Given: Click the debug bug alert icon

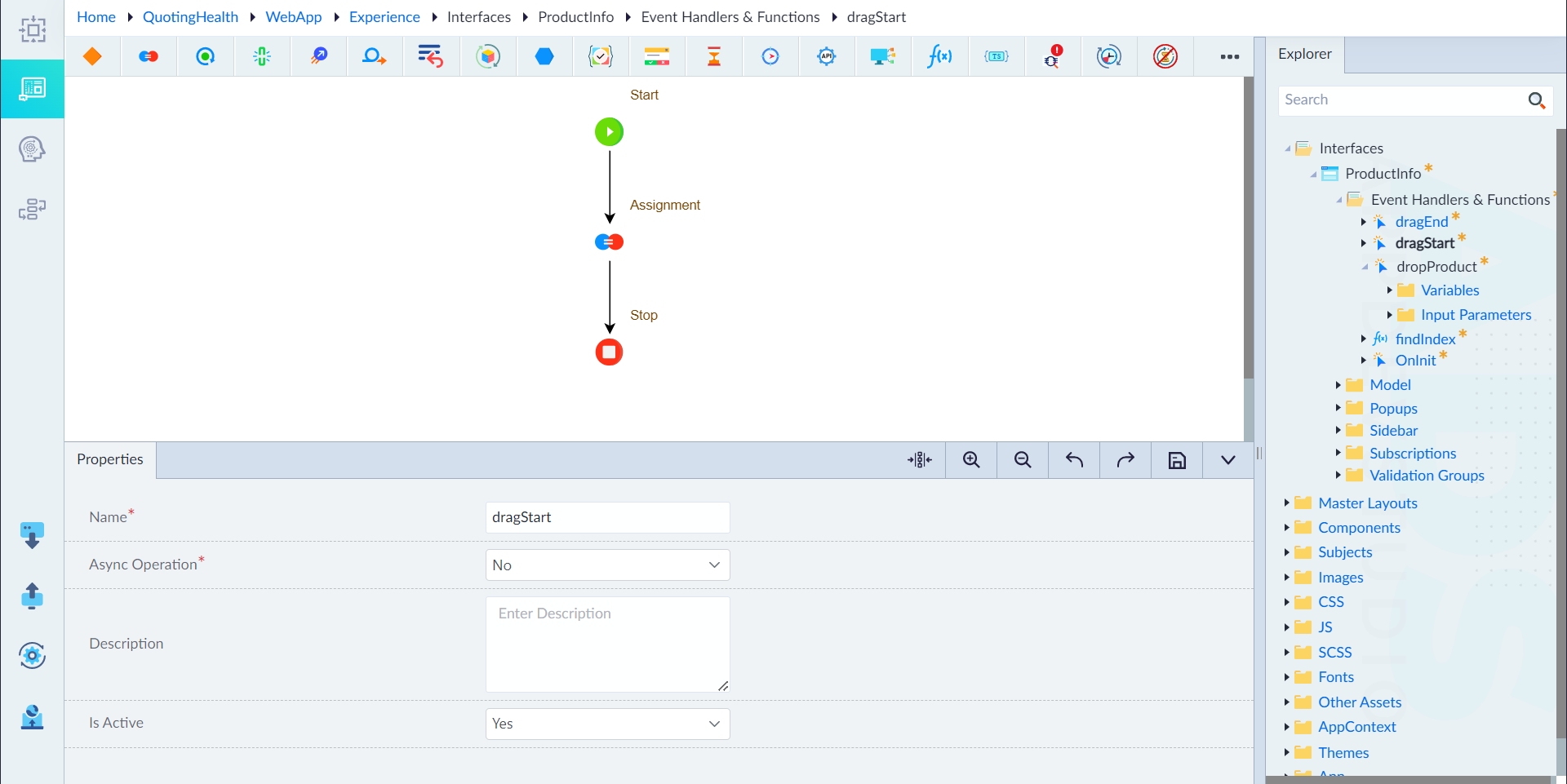Looking at the screenshot, I should [x=1053, y=56].
